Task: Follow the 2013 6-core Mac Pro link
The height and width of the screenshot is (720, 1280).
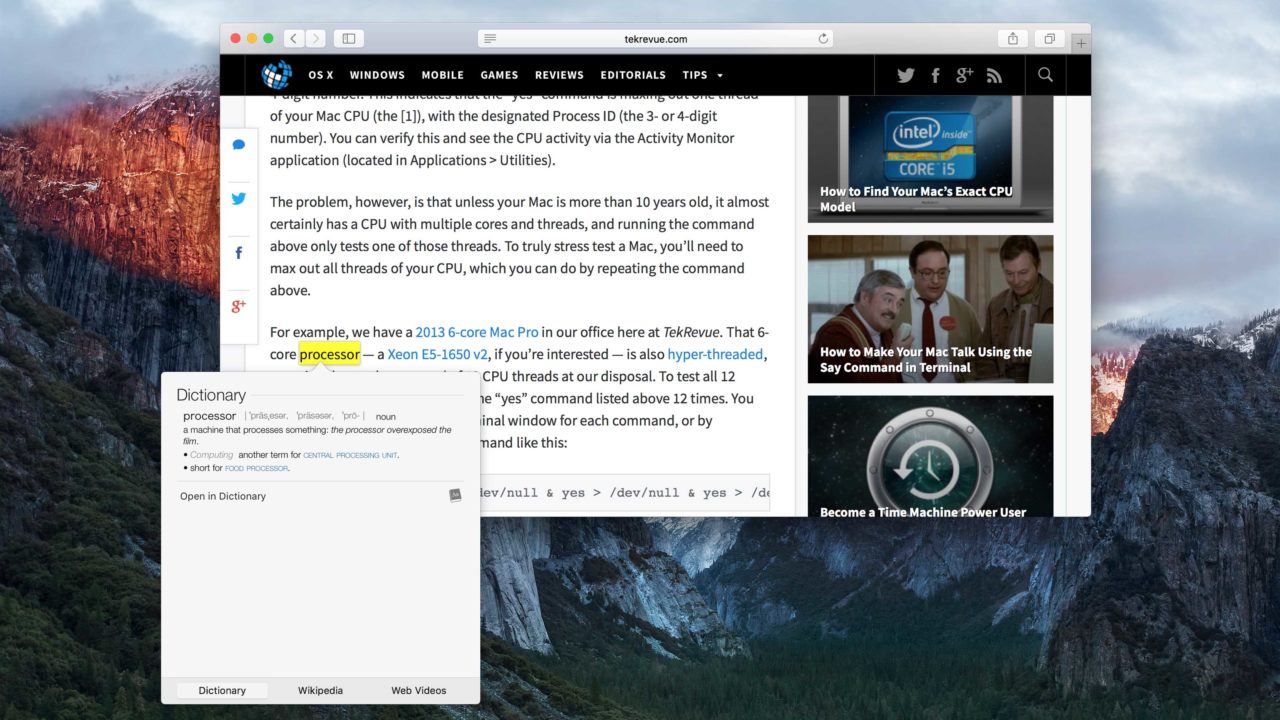Action: tap(477, 332)
